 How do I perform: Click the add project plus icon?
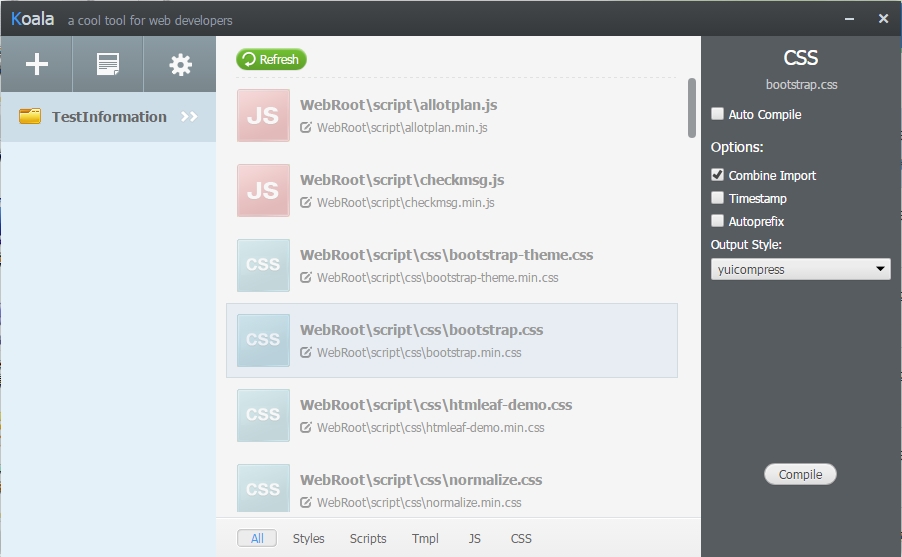(x=37, y=65)
